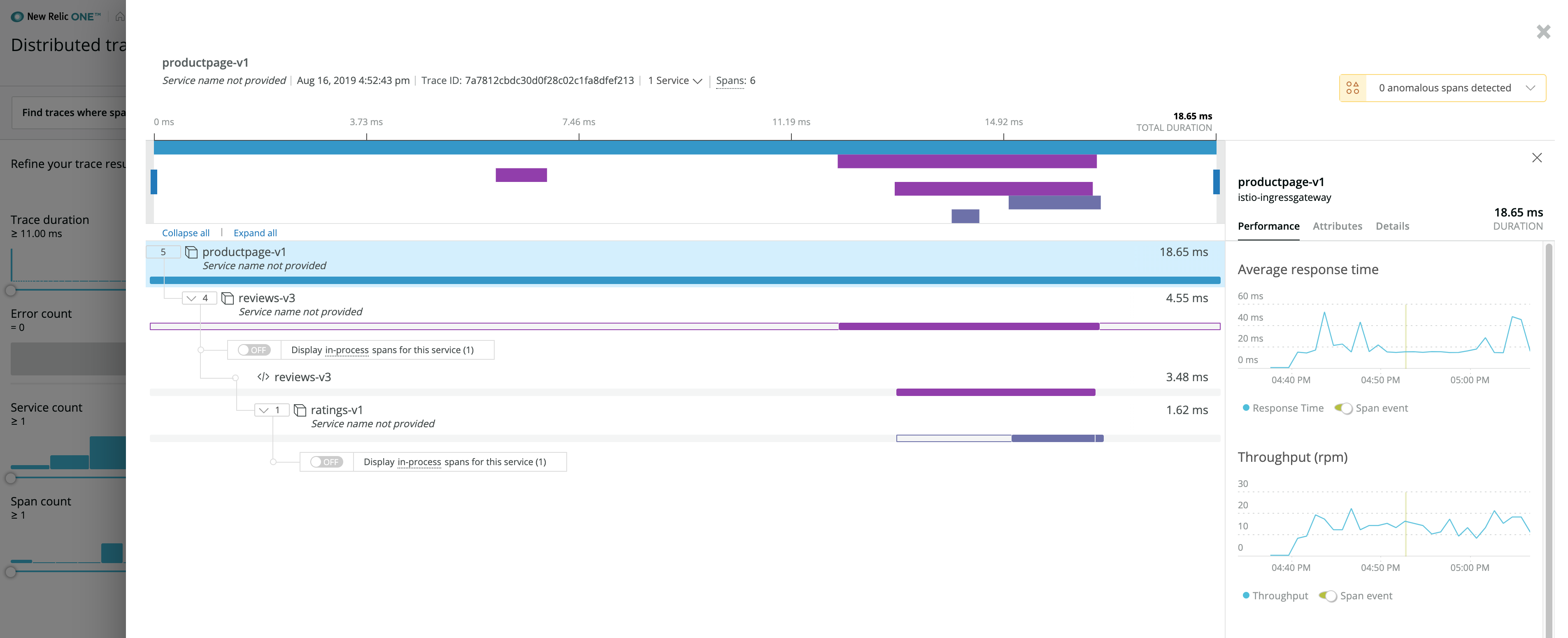Expand the anomalous spans detected dropdown
Screen dimensions: 1568x638
1530,88
